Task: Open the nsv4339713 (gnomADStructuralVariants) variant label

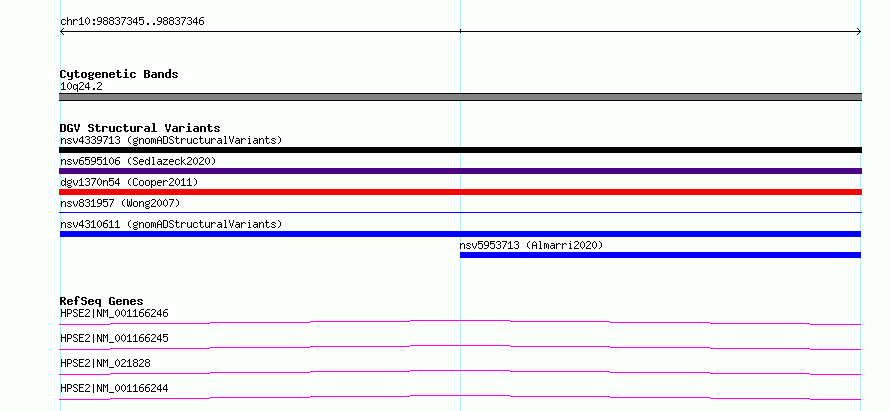Action: coord(171,140)
